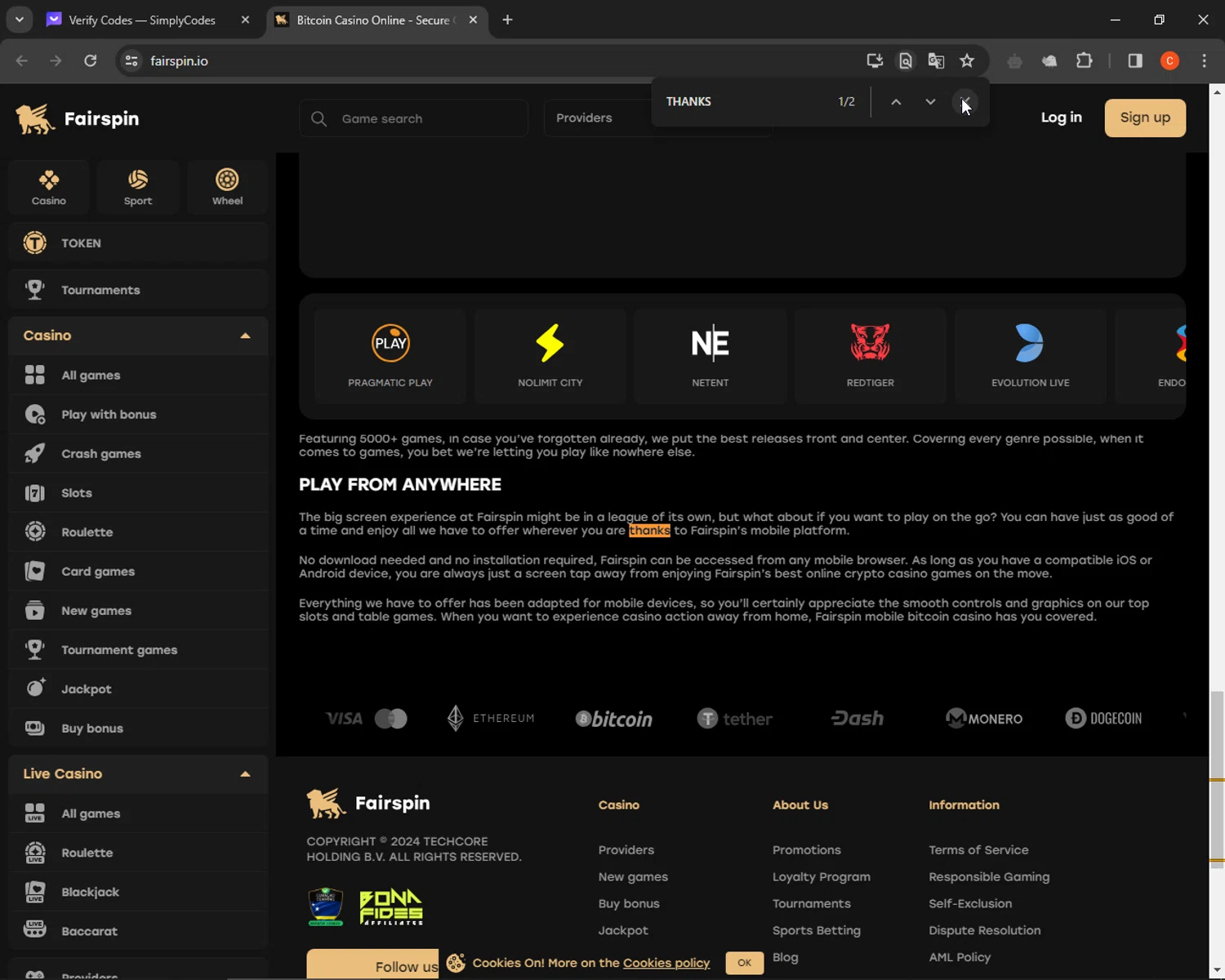Select Nolimit City provider card
The image size is (1225, 980).
coord(550,356)
